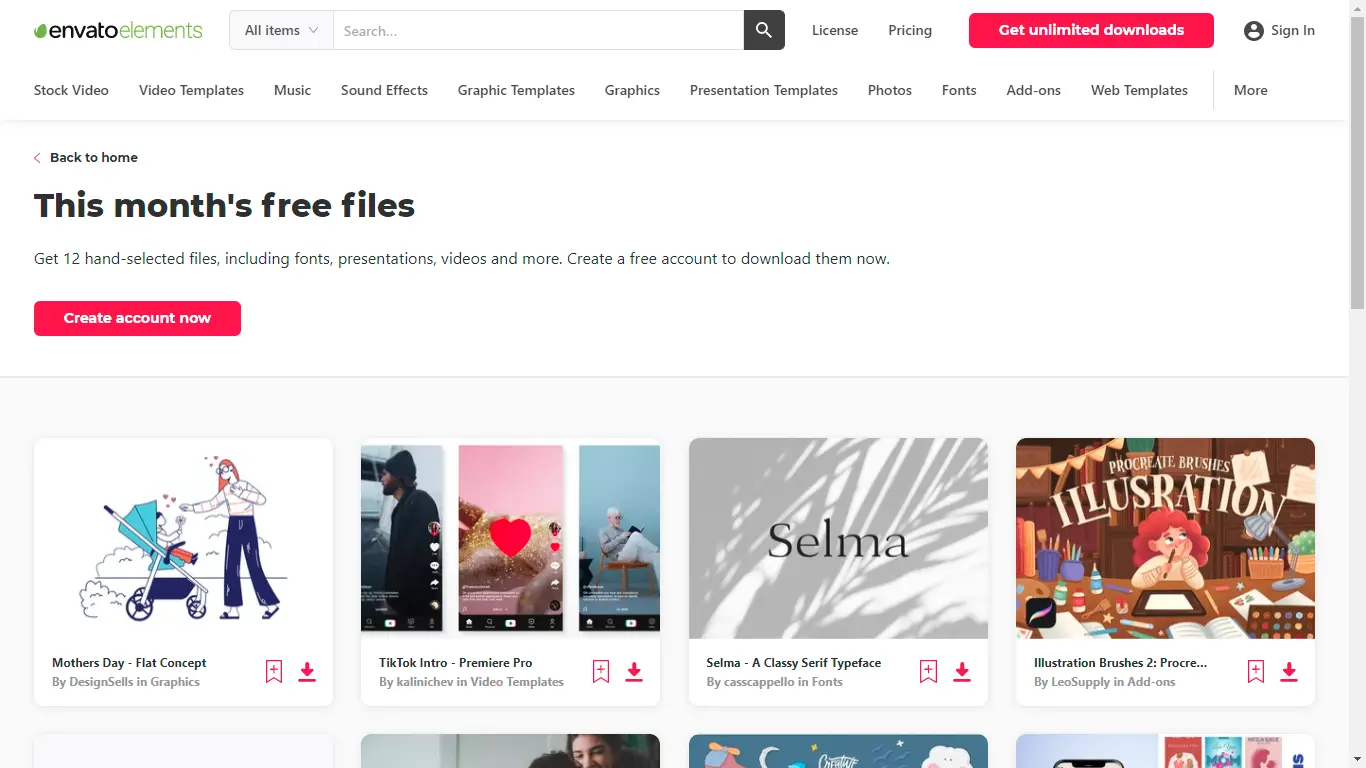Viewport: 1366px width, 768px height.
Task: Click the Get unlimited downloads button
Action: (1091, 30)
